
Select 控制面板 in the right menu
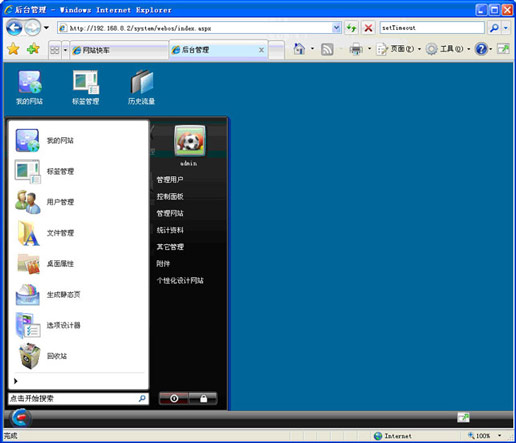(x=170, y=197)
